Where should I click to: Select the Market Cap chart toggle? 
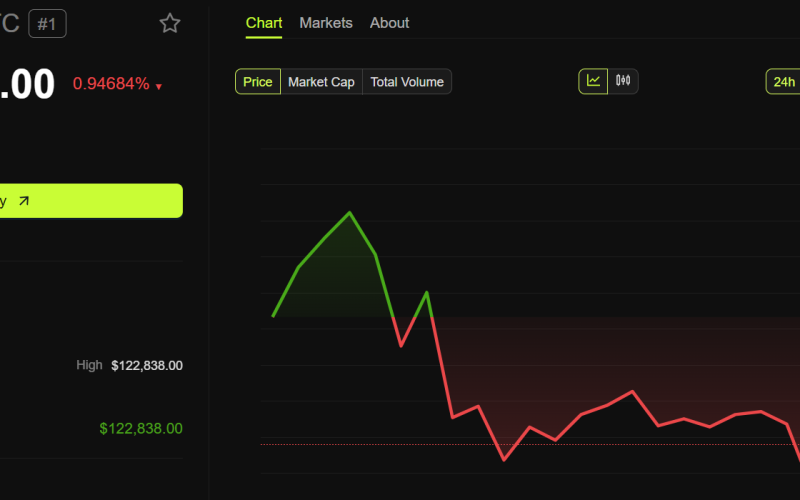click(321, 82)
